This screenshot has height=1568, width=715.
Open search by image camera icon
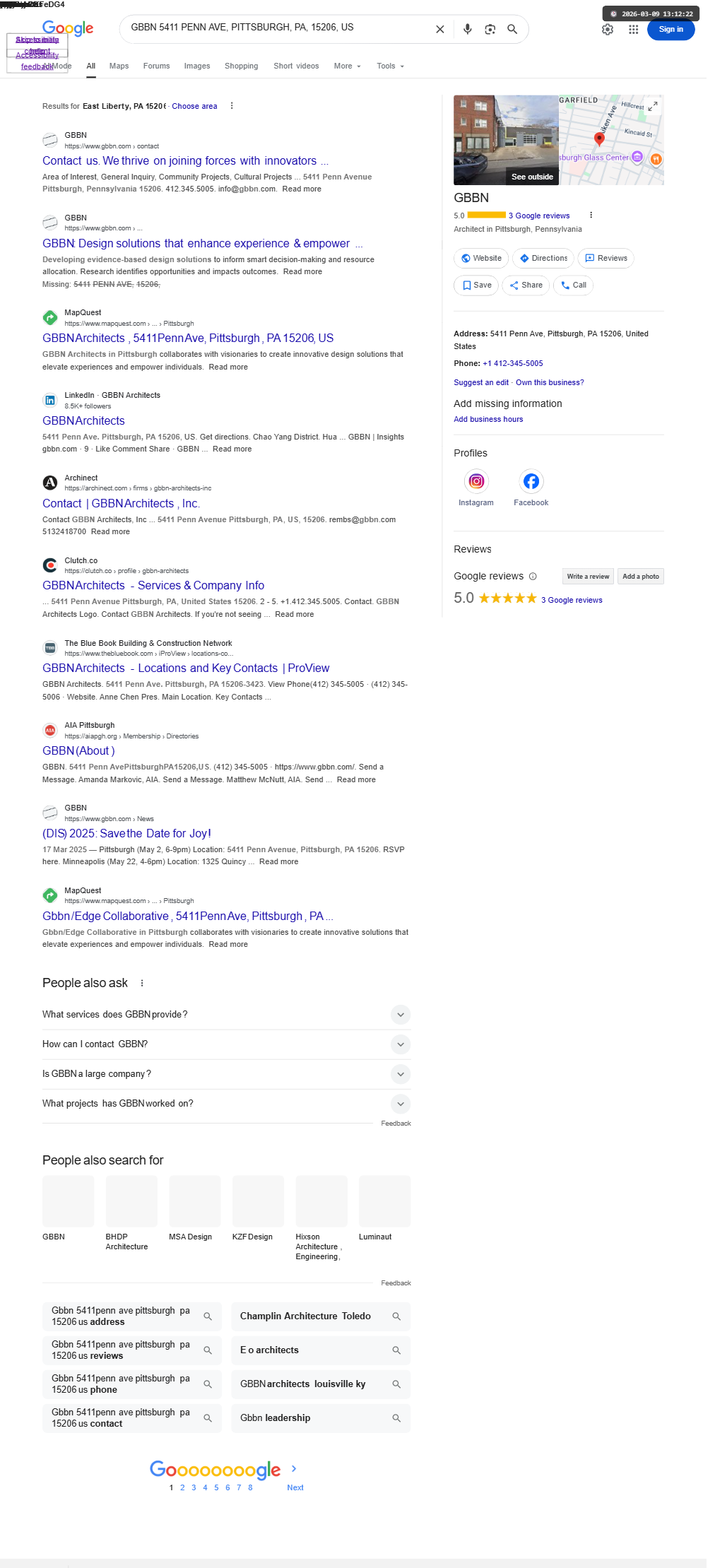[x=490, y=29]
